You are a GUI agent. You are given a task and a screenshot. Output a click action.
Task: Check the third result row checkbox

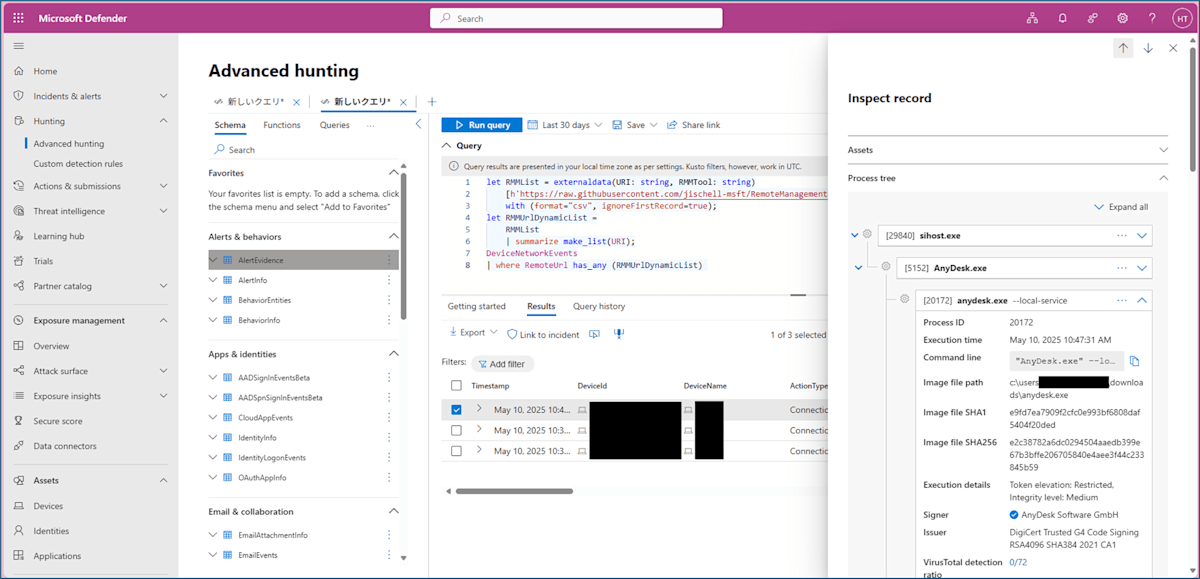point(456,451)
